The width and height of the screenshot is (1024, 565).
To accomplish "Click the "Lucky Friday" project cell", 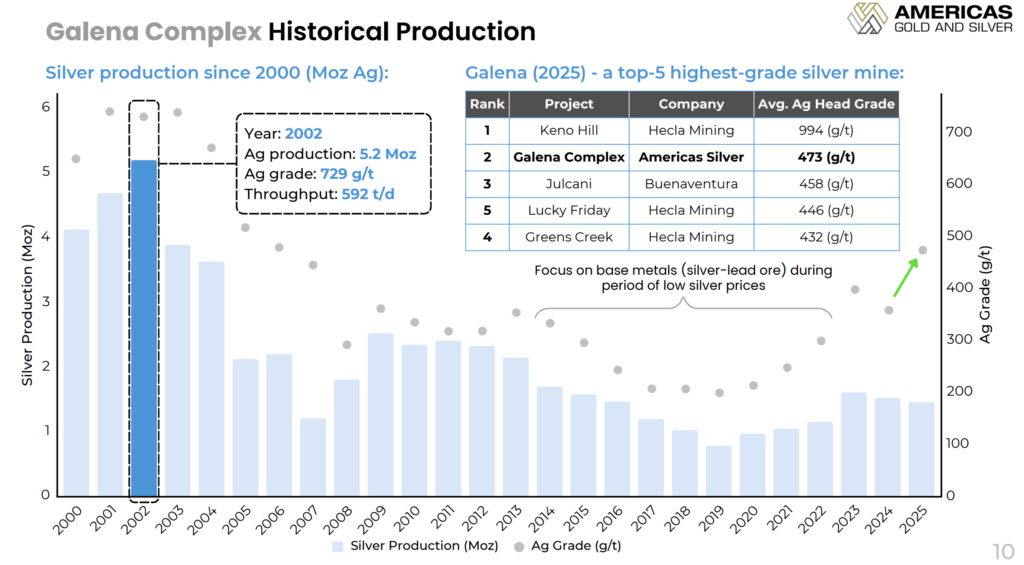I will pos(569,210).
